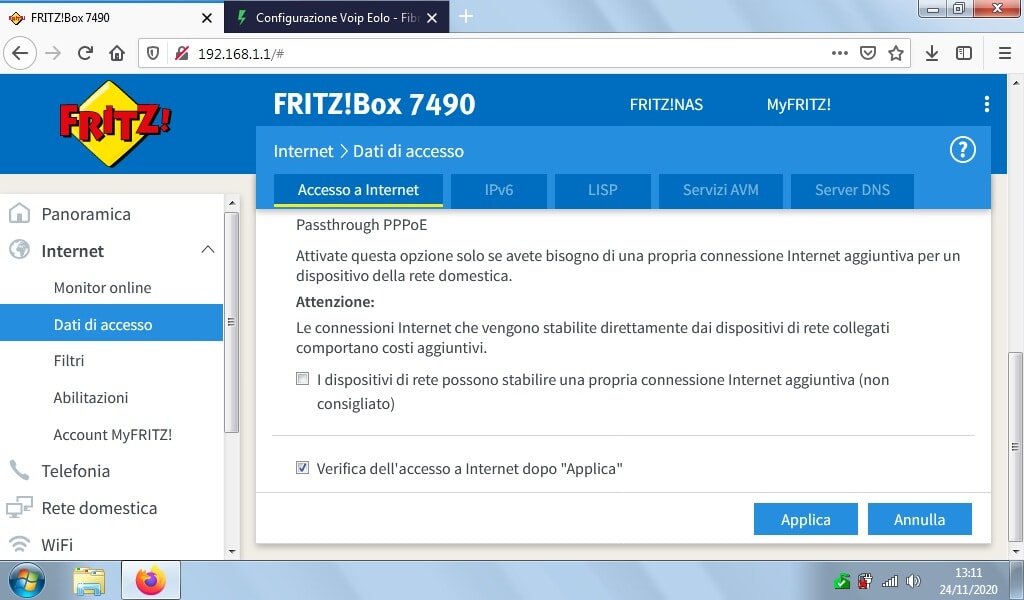The height and width of the screenshot is (600, 1024).
Task: Click the sidebar scrollbar up arrow
Action: pos(232,203)
